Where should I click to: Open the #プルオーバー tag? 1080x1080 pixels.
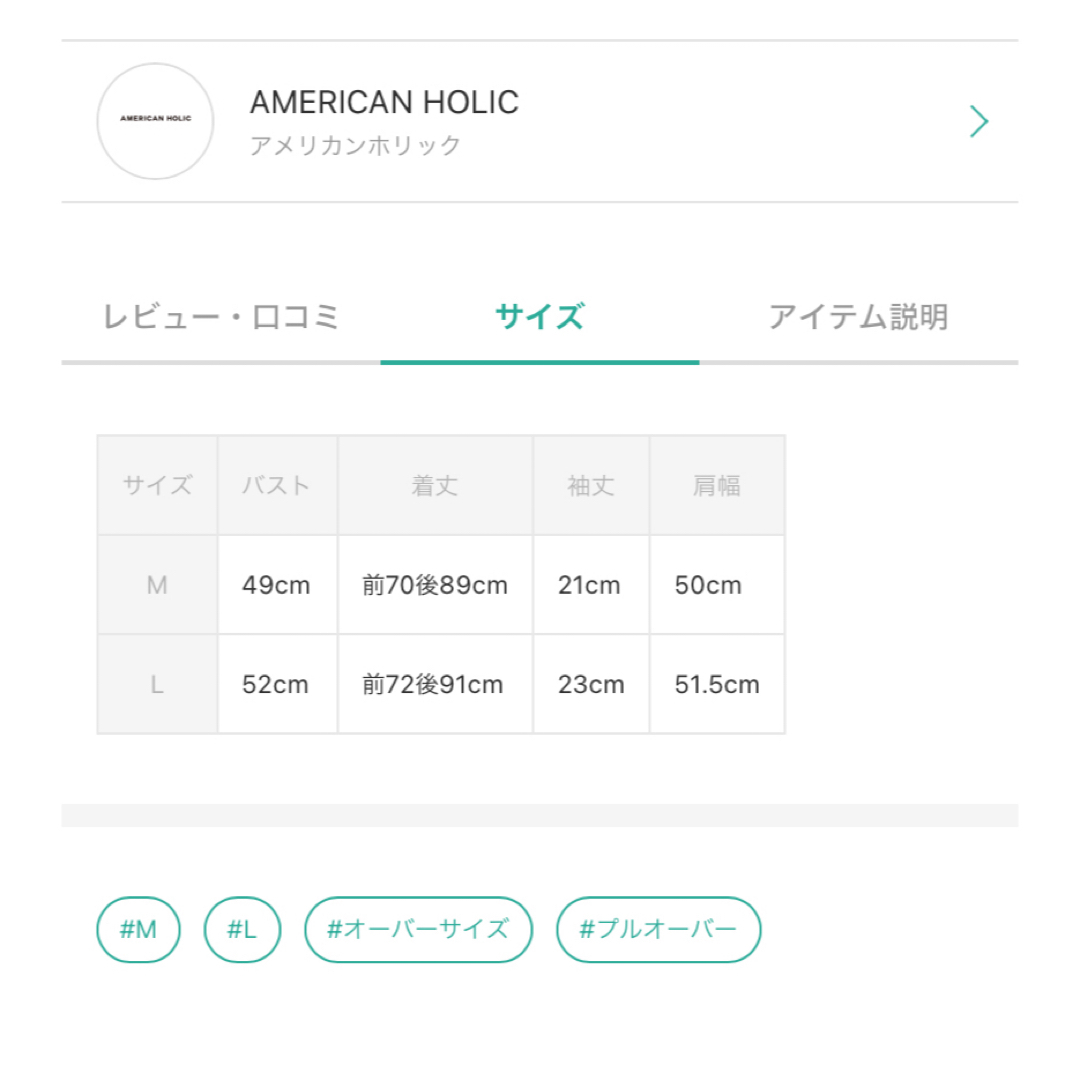658,929
